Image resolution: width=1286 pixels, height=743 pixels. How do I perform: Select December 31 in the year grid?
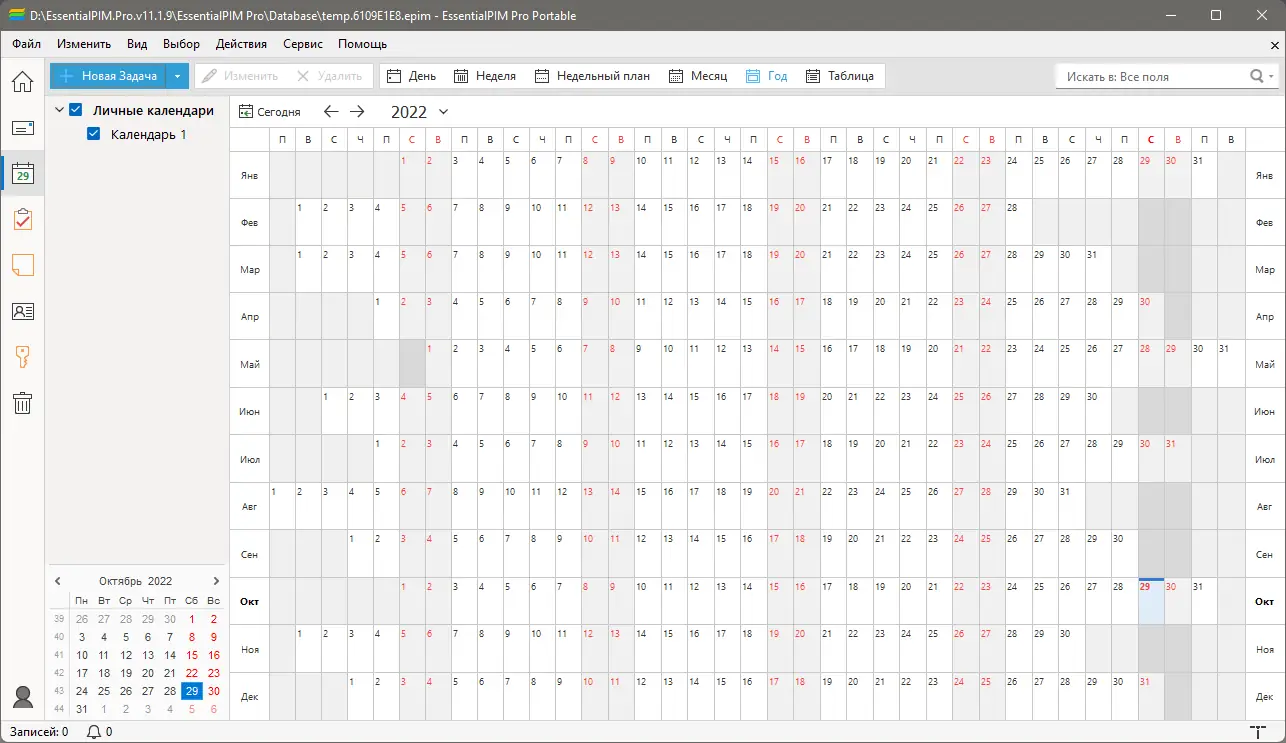1151,696
